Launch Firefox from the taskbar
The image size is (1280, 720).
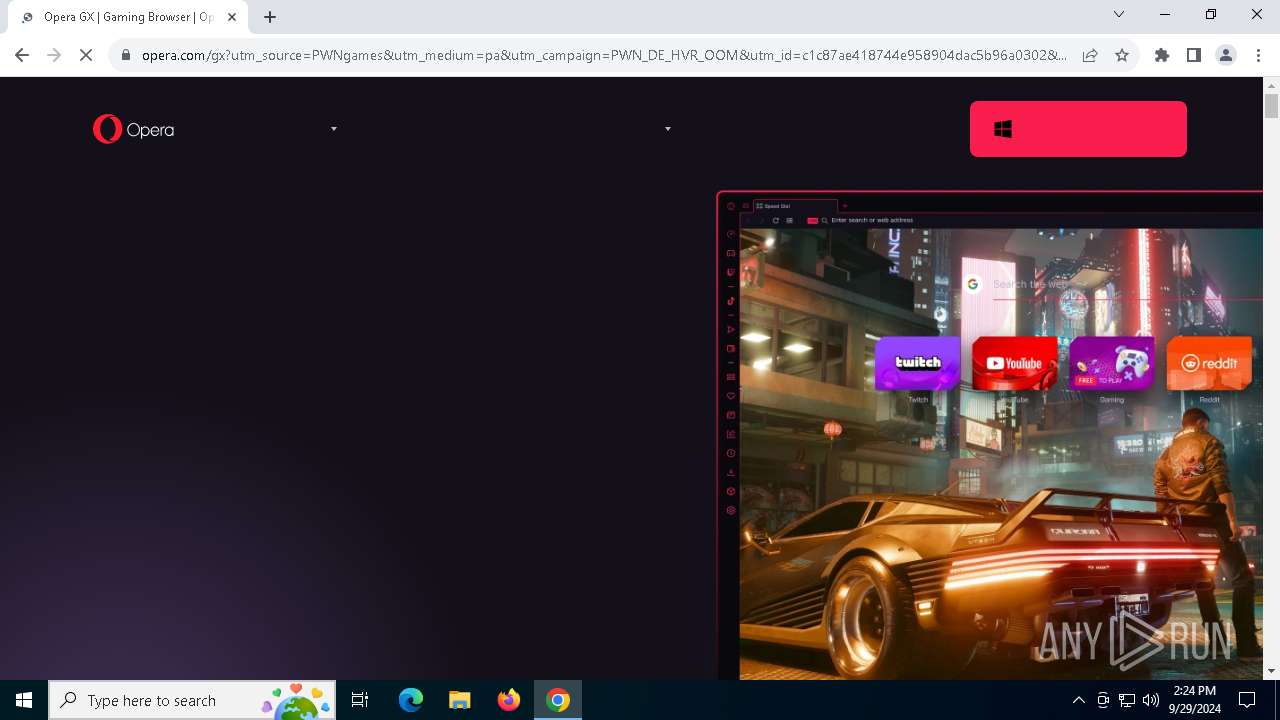pos(509,700)
